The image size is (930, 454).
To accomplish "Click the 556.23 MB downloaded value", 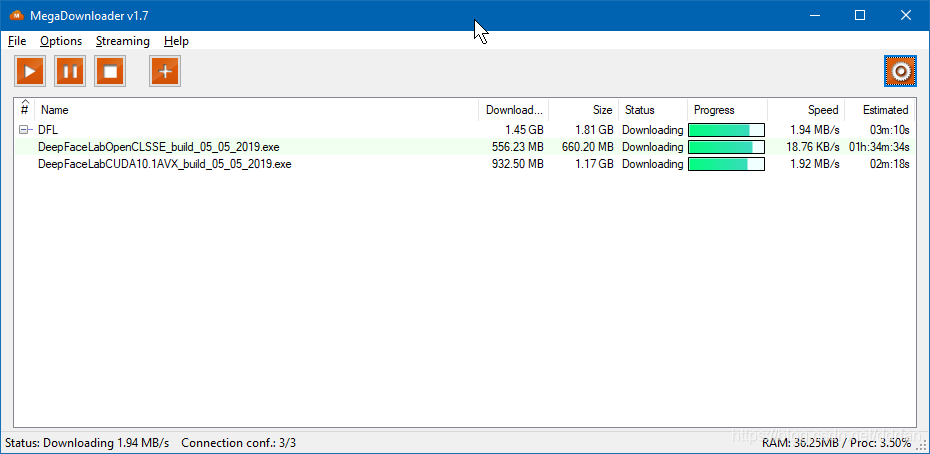I will click(518, 147).
